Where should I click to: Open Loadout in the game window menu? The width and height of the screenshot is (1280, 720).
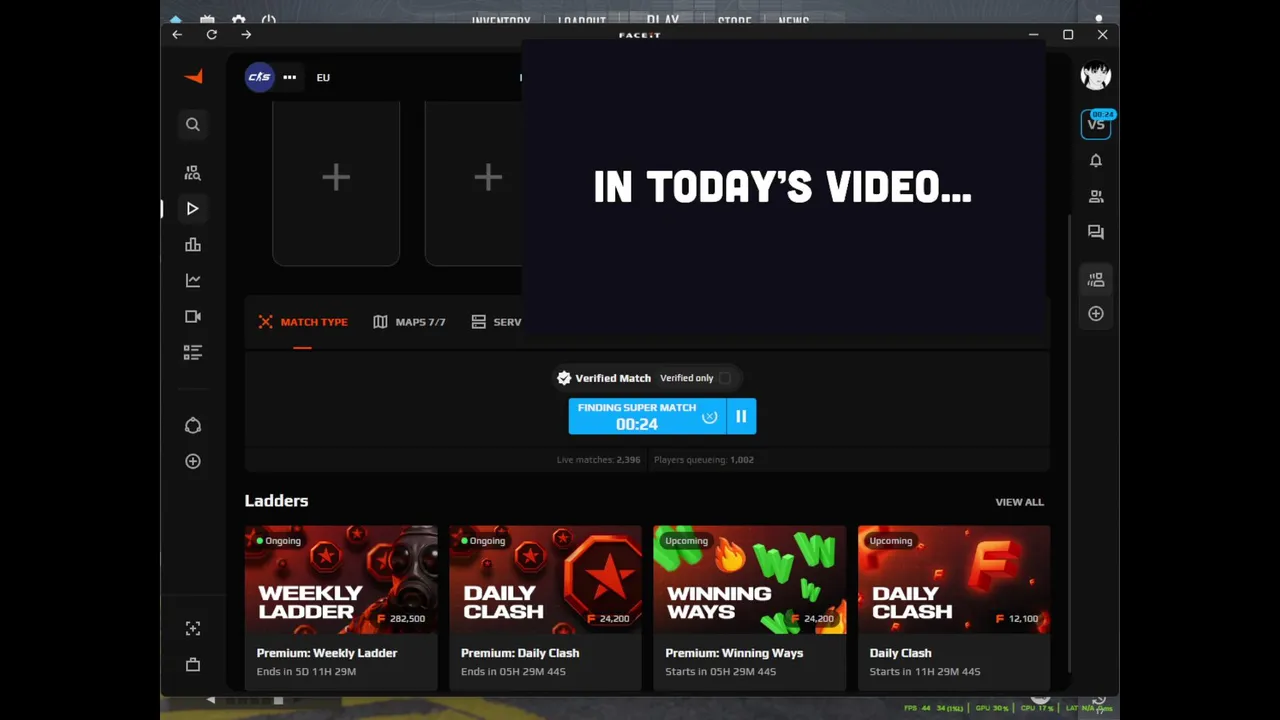582,20
